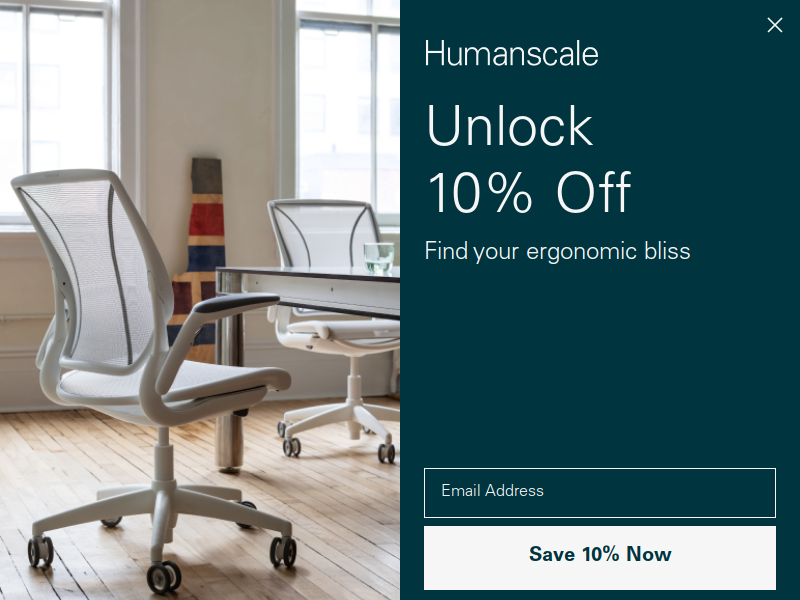Click the front chair's front caster wheel
The image size is (800, 600).
pos(164,577)
